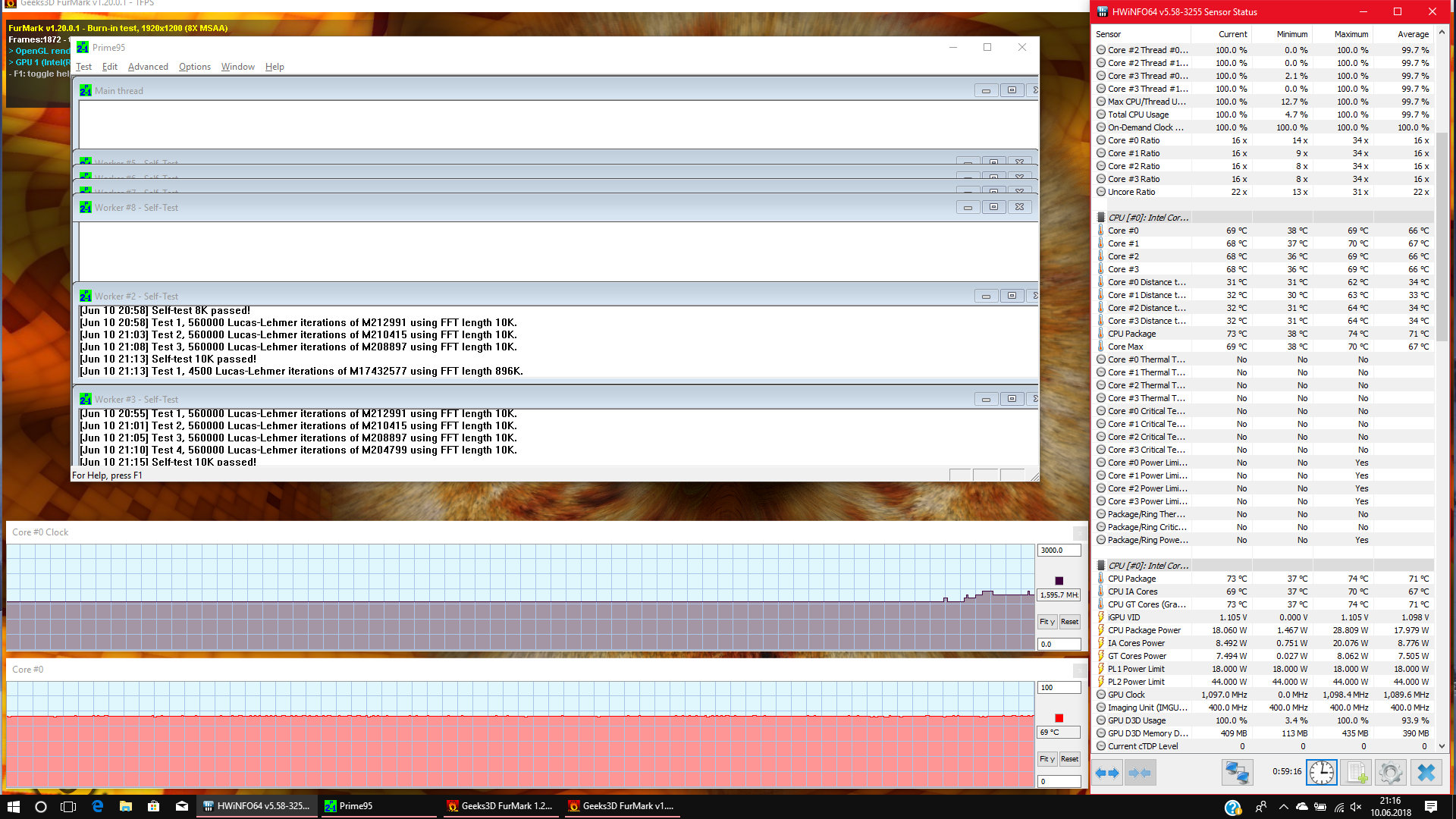Image resolution: width=1456 pixels, height=819 pixels.
Task: Open the Test menu in Prime95
Action: pos(83,67)
